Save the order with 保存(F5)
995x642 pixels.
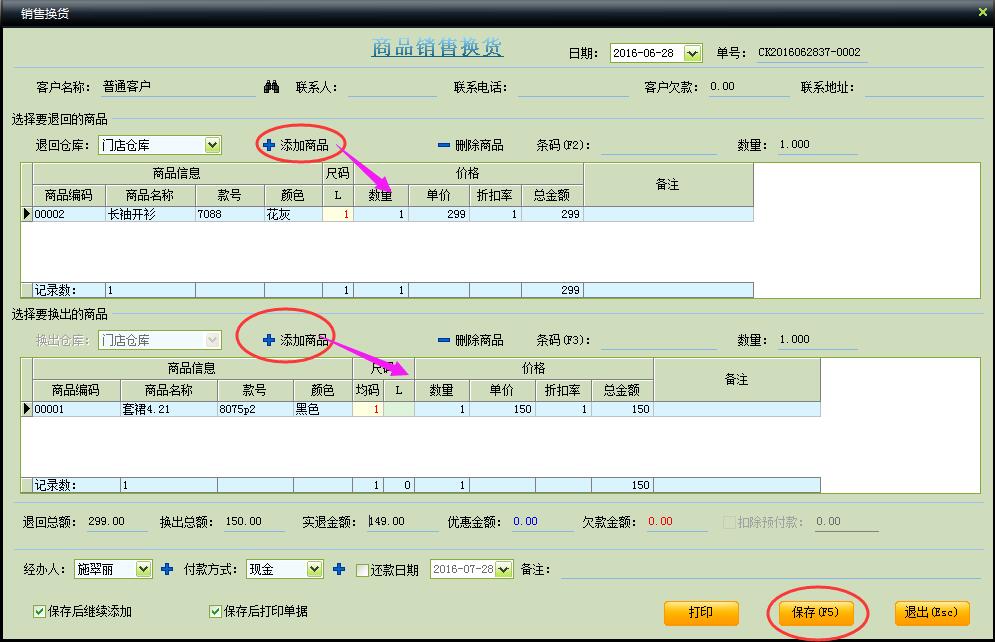click(815, 613)
